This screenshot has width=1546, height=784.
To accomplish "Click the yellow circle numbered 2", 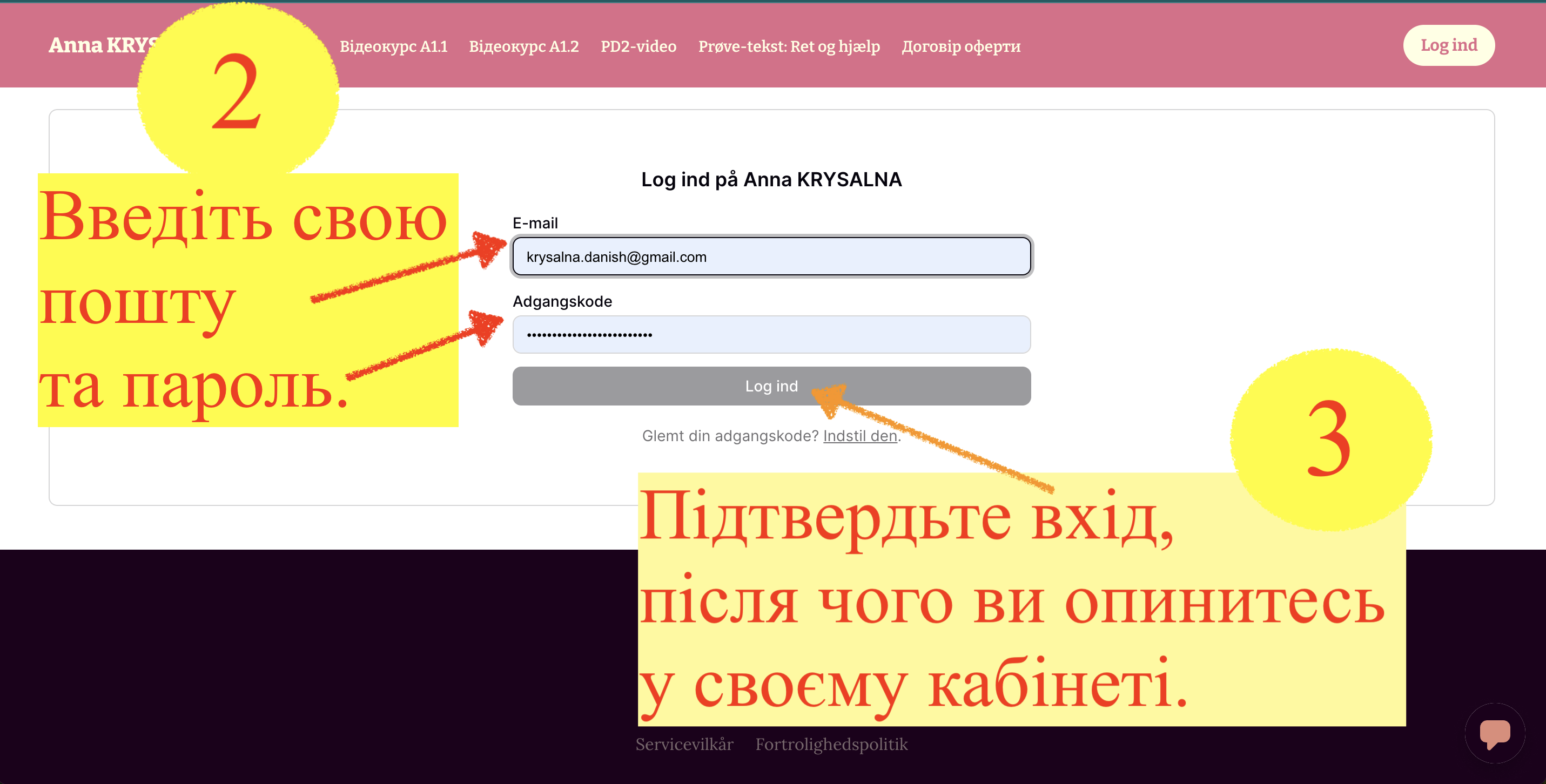I will pyautogui.click(x=238, y=90).
